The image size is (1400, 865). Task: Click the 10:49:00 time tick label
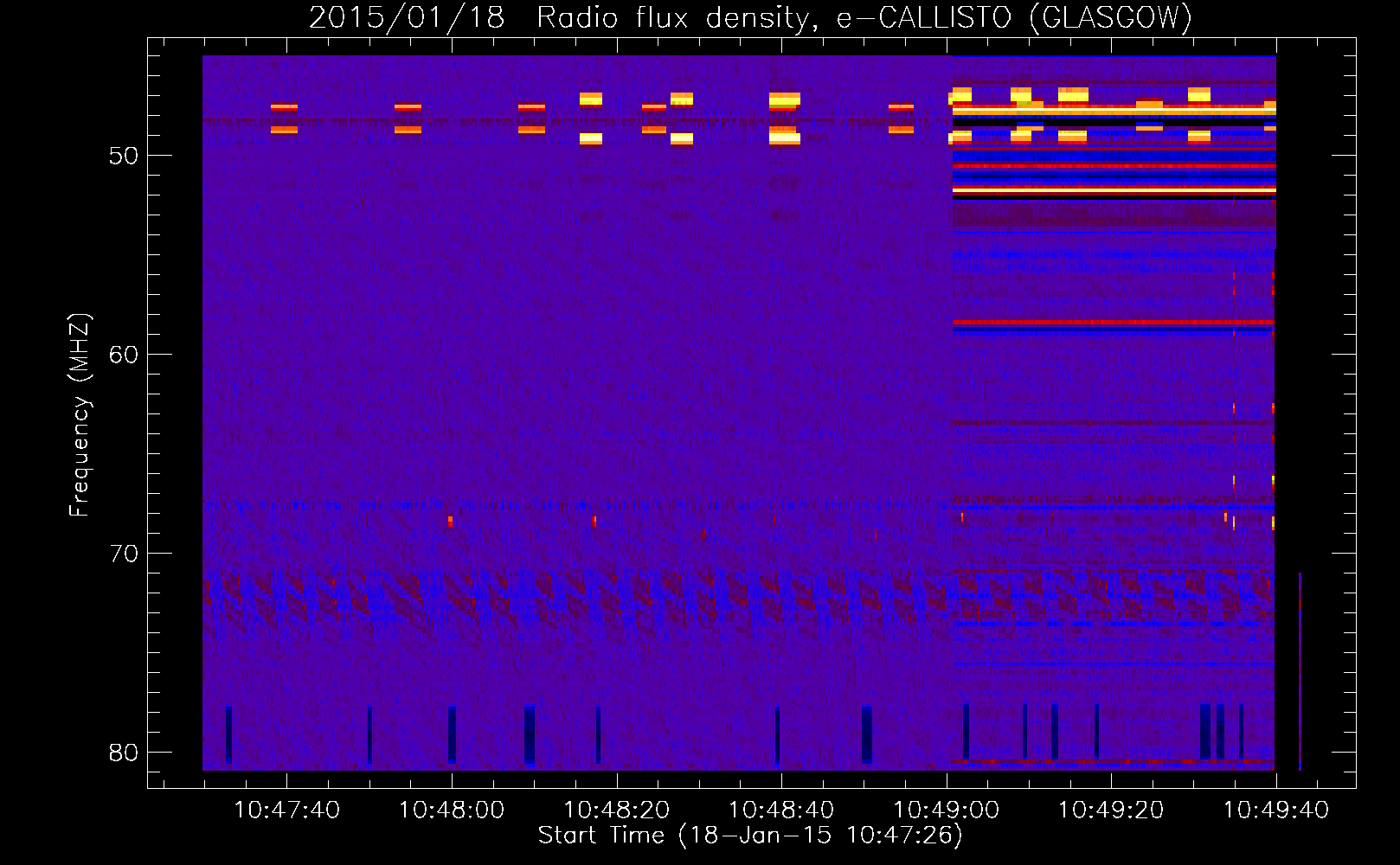[946, 811]
